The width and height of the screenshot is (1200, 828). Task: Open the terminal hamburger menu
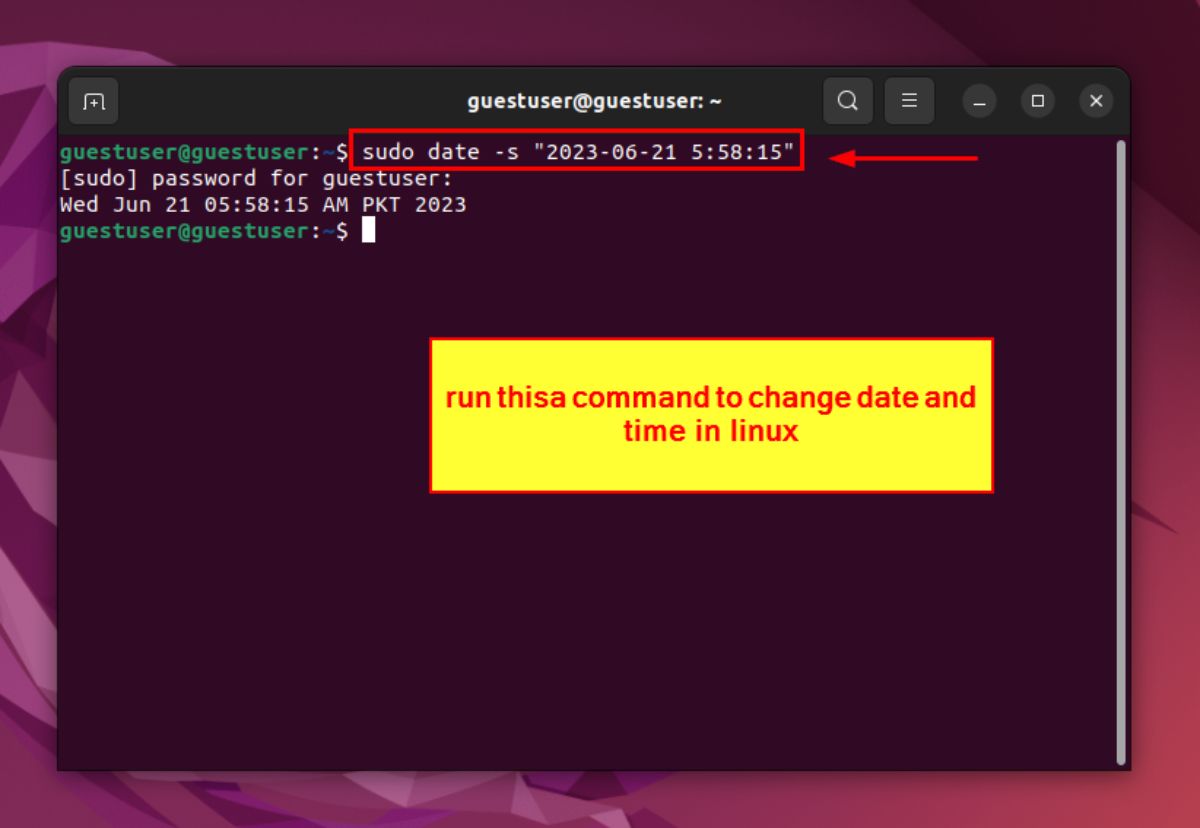[x=909, y=100]
